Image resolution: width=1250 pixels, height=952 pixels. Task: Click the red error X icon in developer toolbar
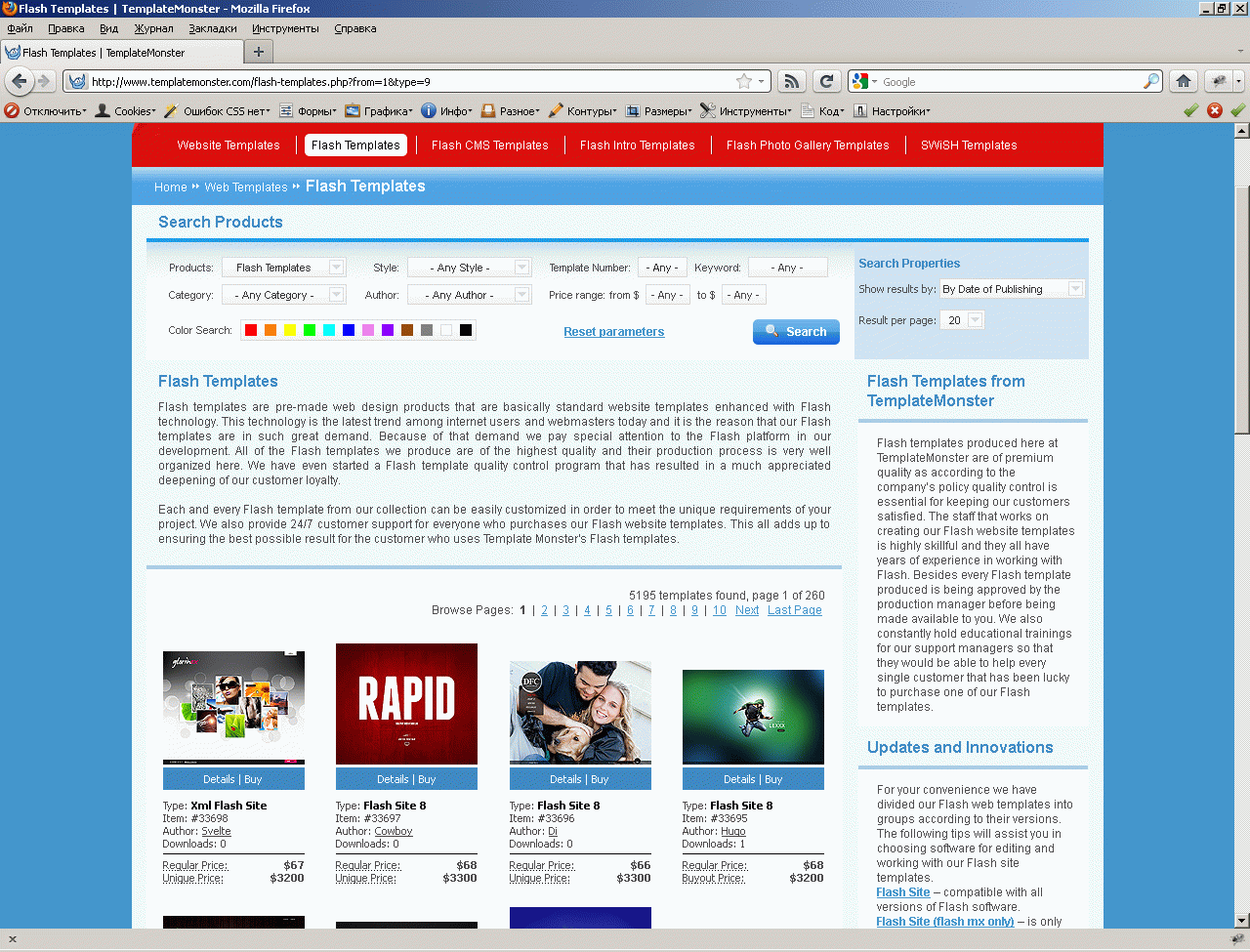pyautogui.click(x=1215, y=110)
